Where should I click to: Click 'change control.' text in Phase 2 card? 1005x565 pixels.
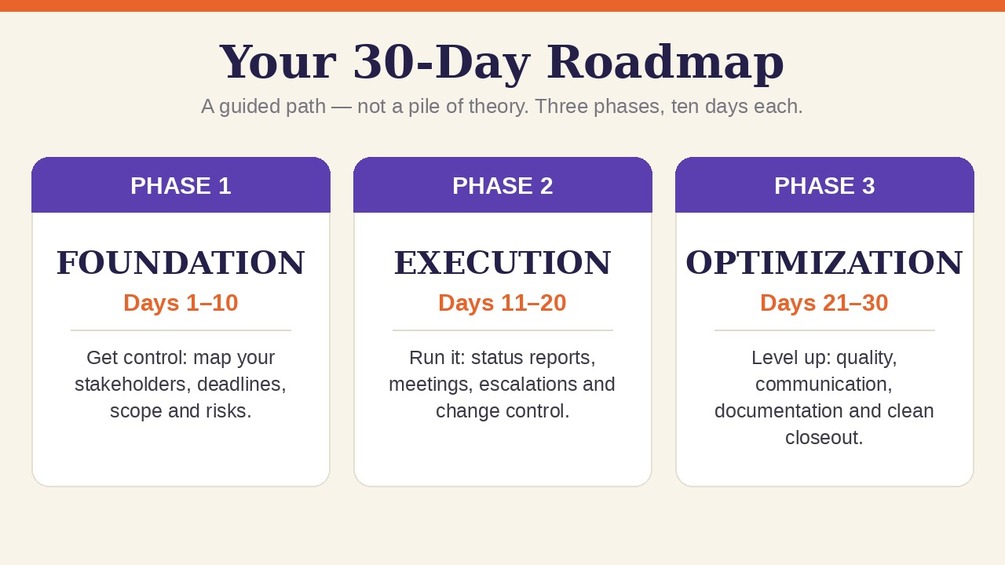point(502,411)
